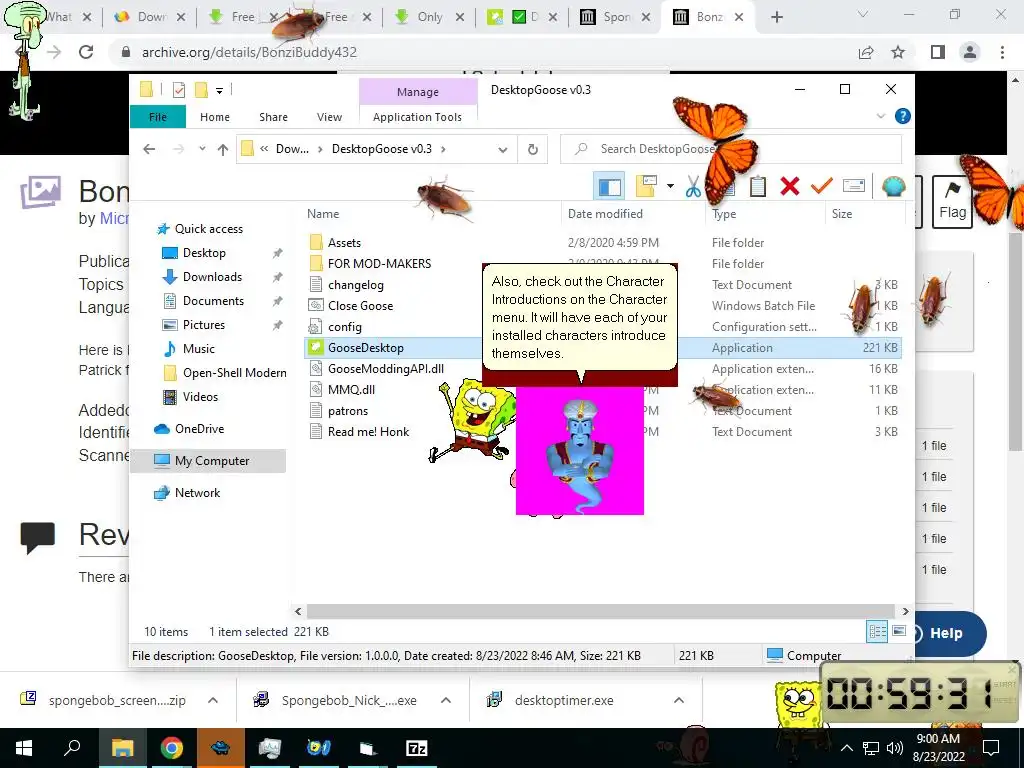
Task: Switch to Details view layout
Action: (x=877, y=632)
